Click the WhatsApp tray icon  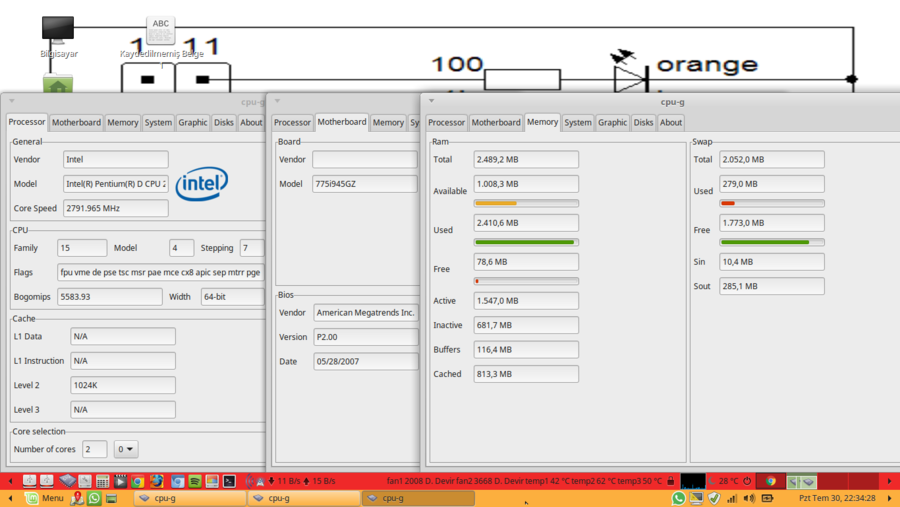click(x=678, y=498)
